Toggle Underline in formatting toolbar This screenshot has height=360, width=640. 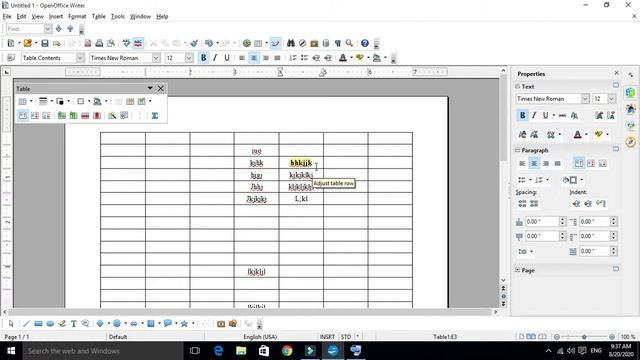pyautogui.click(x=227, y=58)
